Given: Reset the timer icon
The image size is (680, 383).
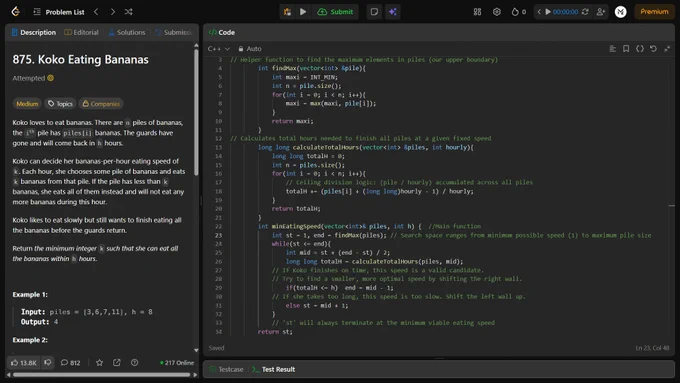Looking at the screenshot, I should click(585, 12).
